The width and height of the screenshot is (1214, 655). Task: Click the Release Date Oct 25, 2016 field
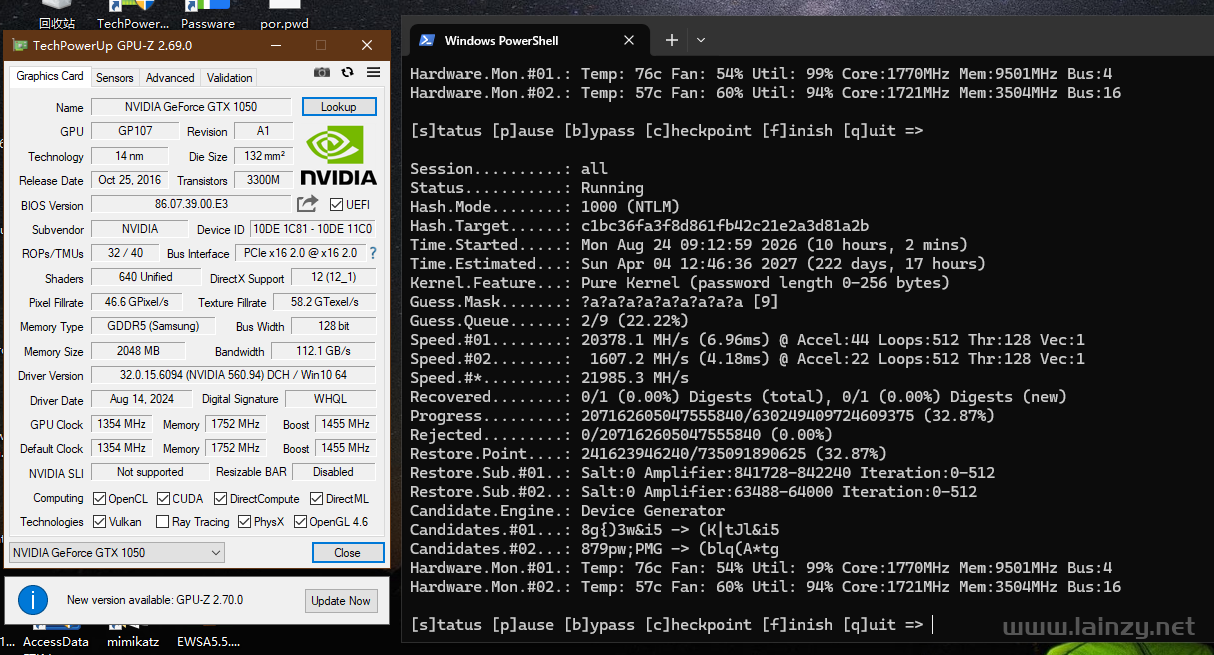tap(129, 180)
